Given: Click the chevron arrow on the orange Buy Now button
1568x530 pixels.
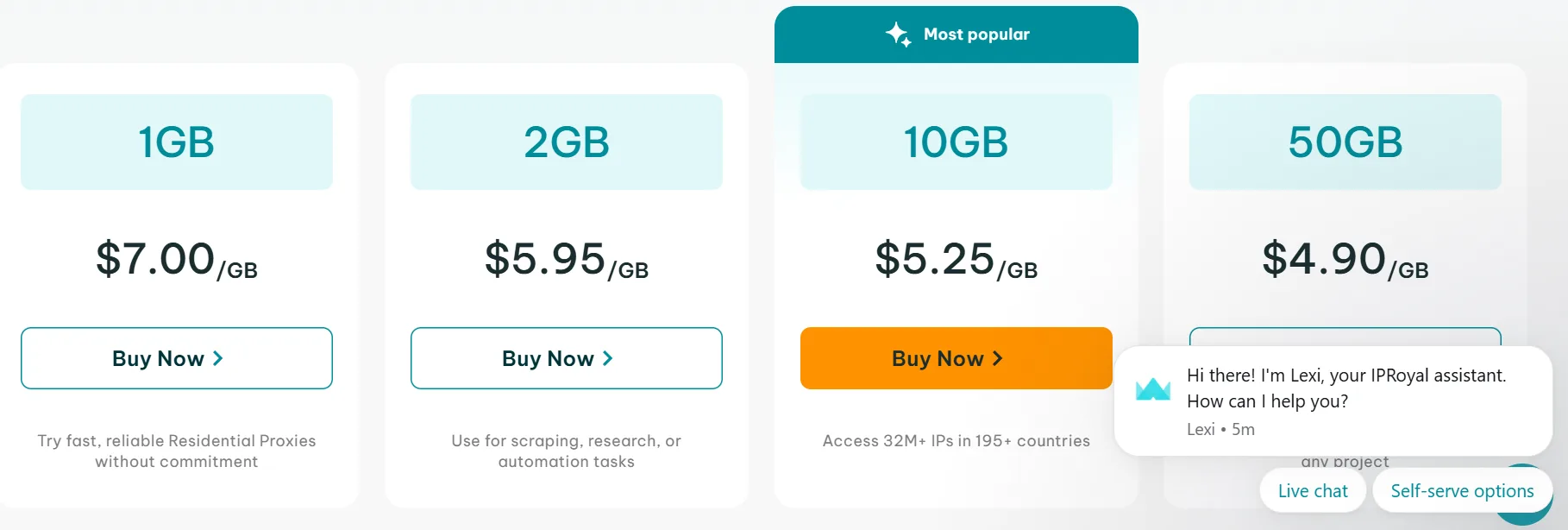Looking at the screenshot, I should tap(1000, 357).
